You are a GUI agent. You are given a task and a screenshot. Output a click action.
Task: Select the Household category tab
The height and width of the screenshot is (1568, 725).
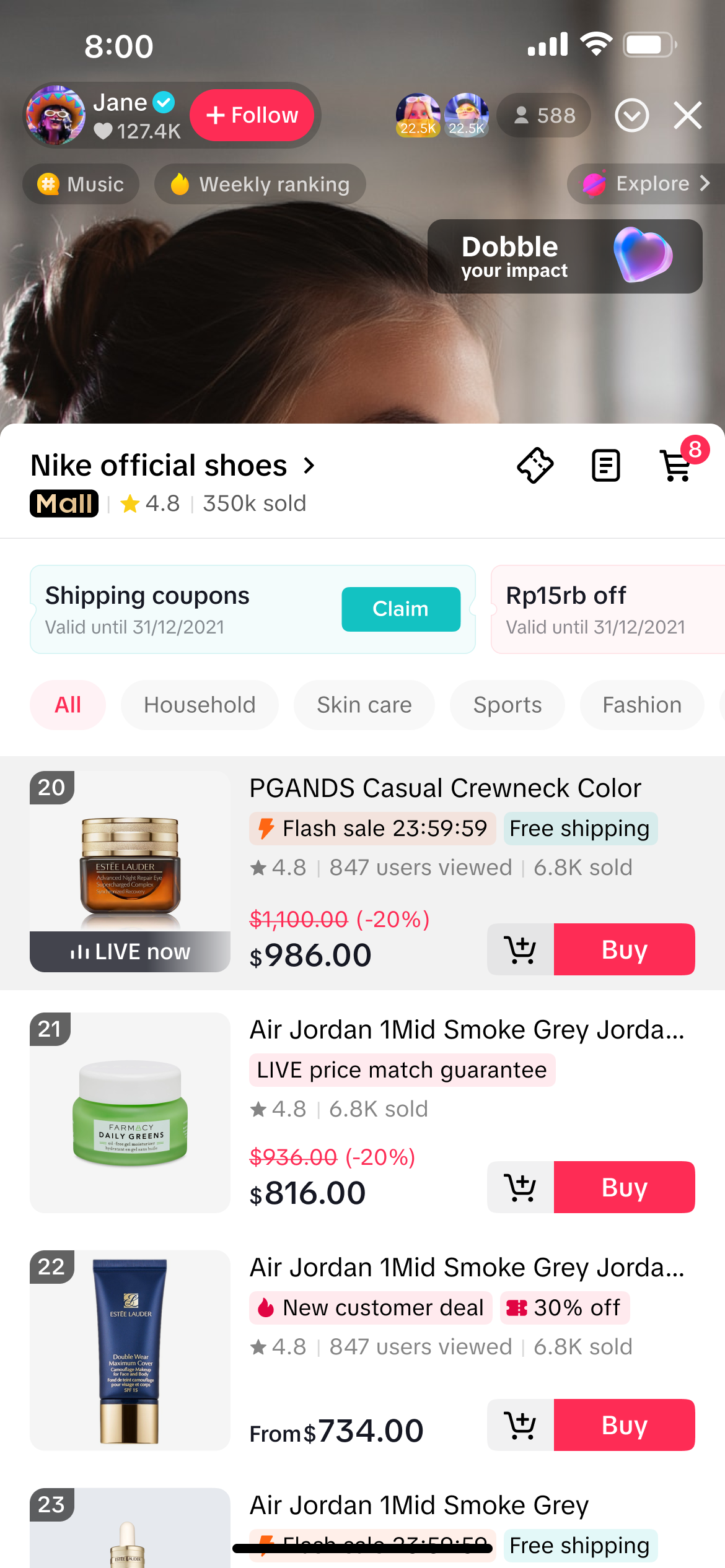coord(200,705)
